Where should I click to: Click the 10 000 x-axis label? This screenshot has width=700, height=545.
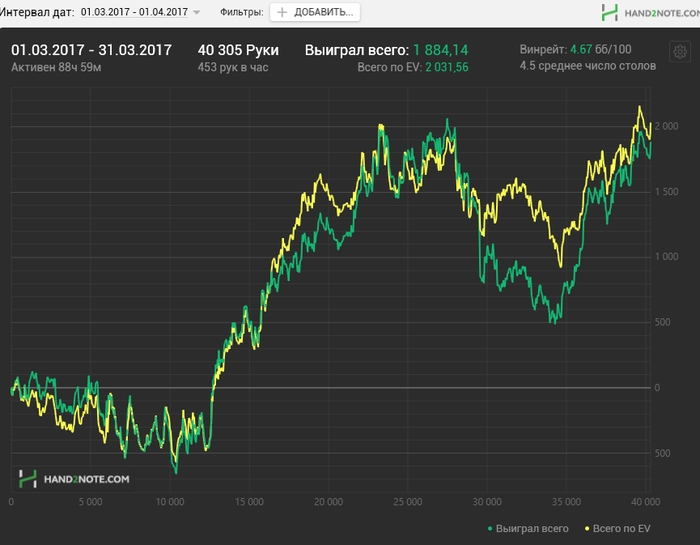(170, 502)
